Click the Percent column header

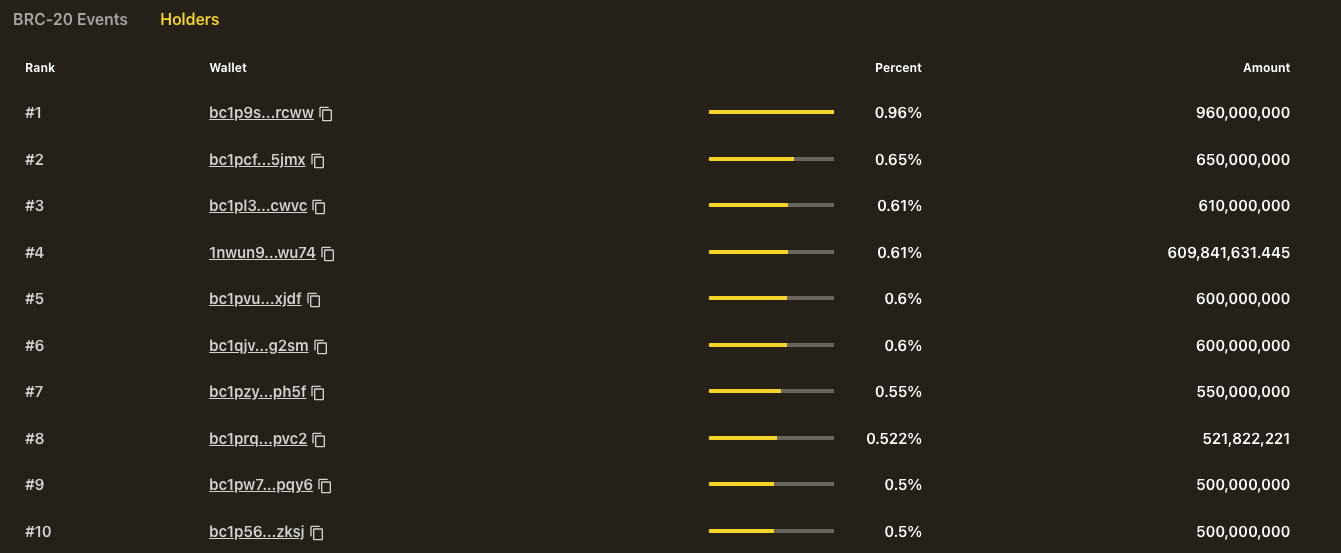click(x=898, y=68)
